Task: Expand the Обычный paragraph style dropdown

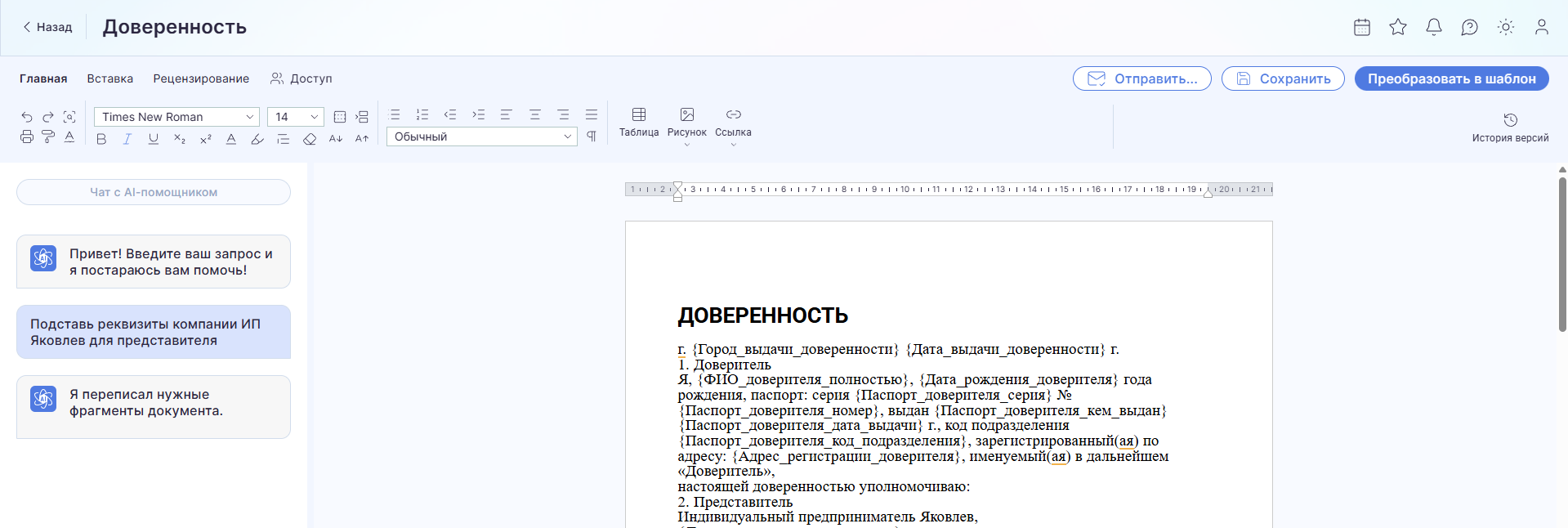Action: (482, 136)
